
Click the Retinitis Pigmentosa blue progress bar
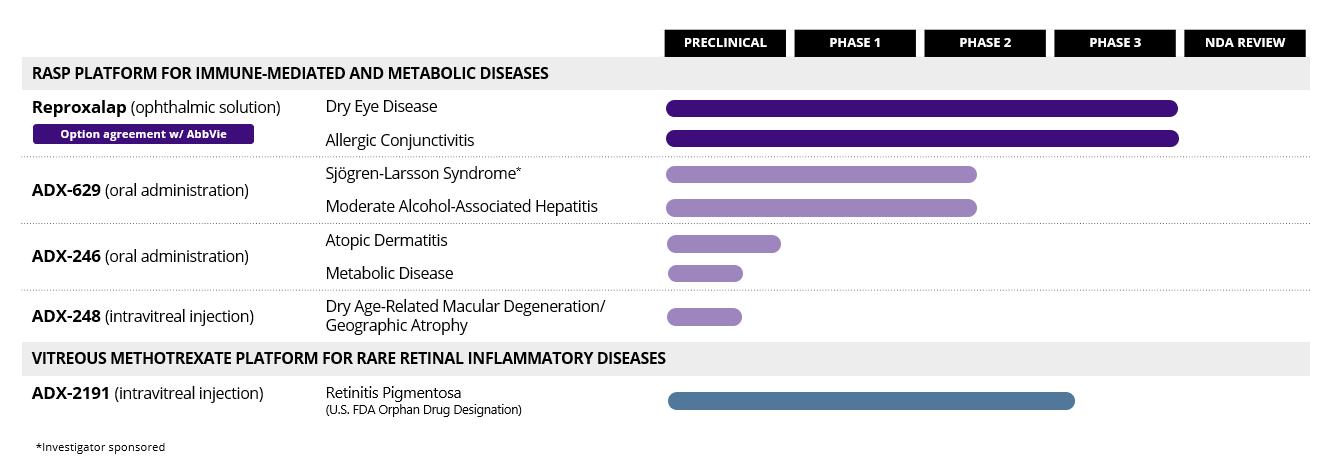click(x=871, y=401)
